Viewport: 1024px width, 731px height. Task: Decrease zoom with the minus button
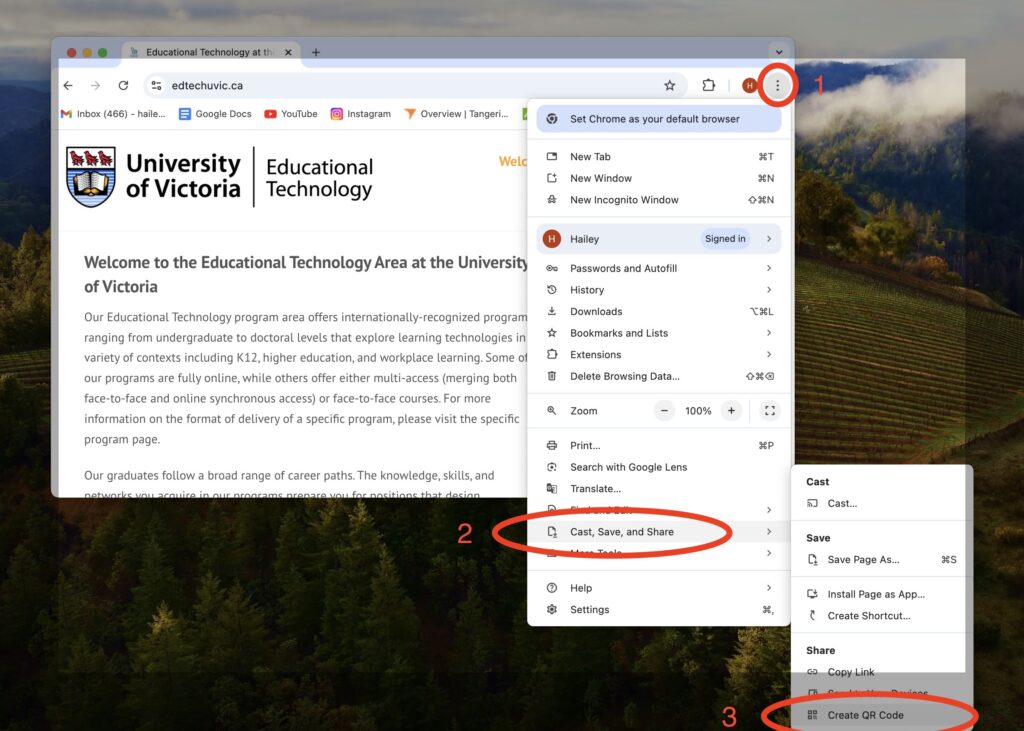[x=664, y=411]
